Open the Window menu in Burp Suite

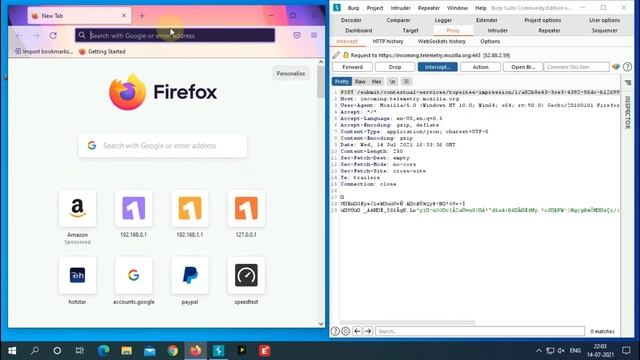click(457, 8)
